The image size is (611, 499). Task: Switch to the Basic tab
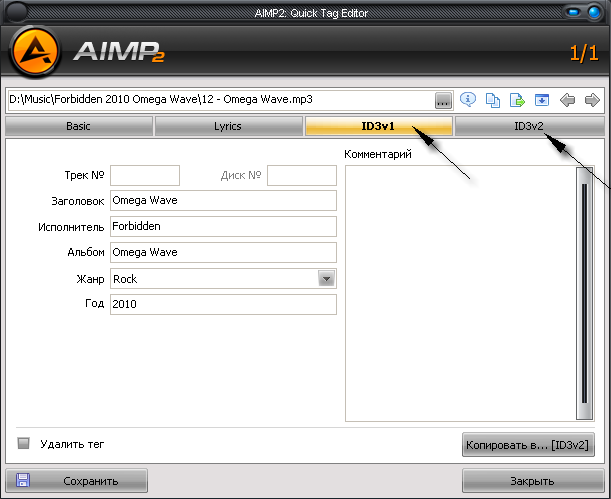coord(79,127)
